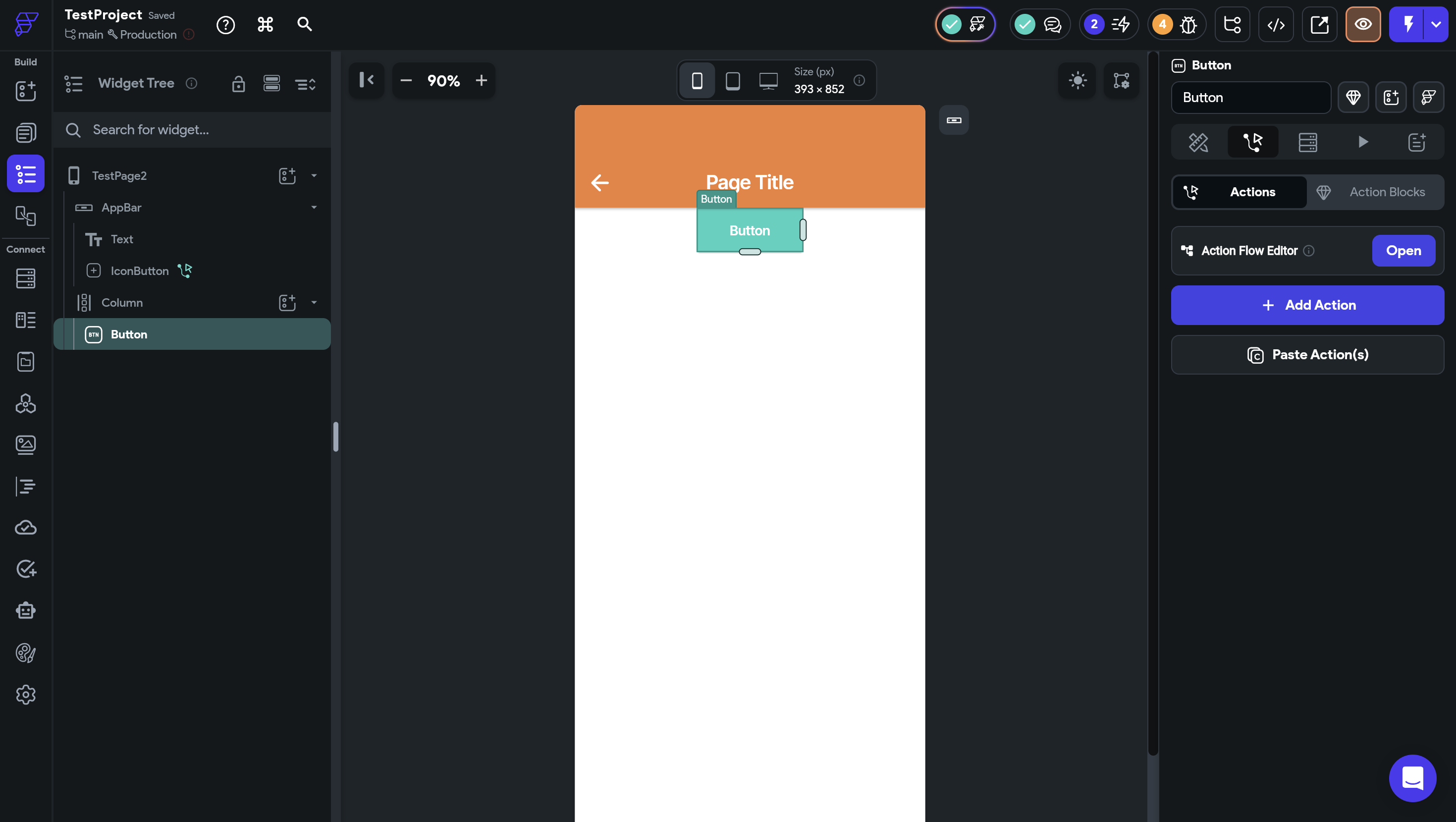This screenshot has width=1456, height=822.
Task: Click the Add Action button
Action: tap(1307, 305)
